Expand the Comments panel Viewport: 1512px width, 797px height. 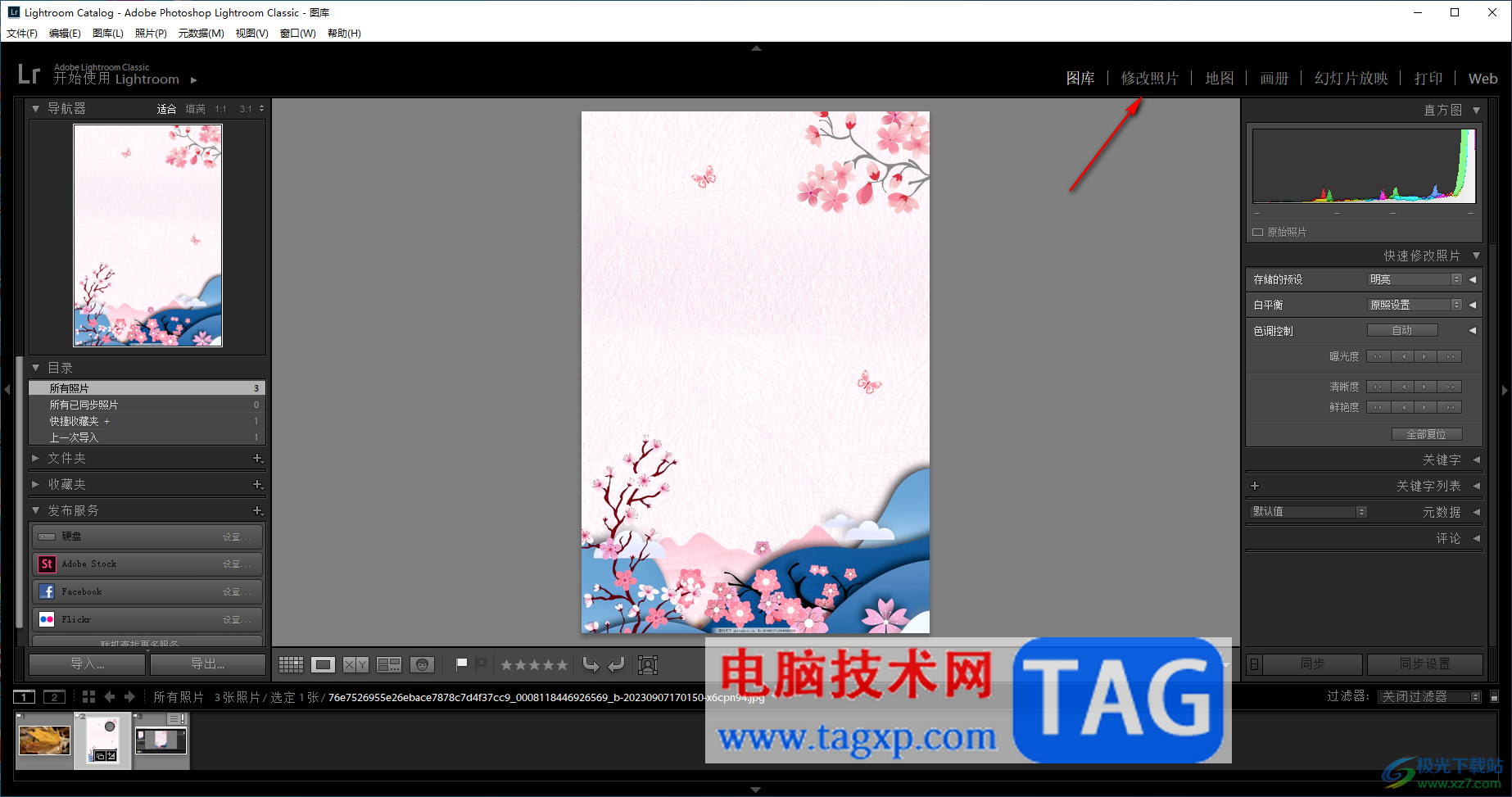(1476, 538)
